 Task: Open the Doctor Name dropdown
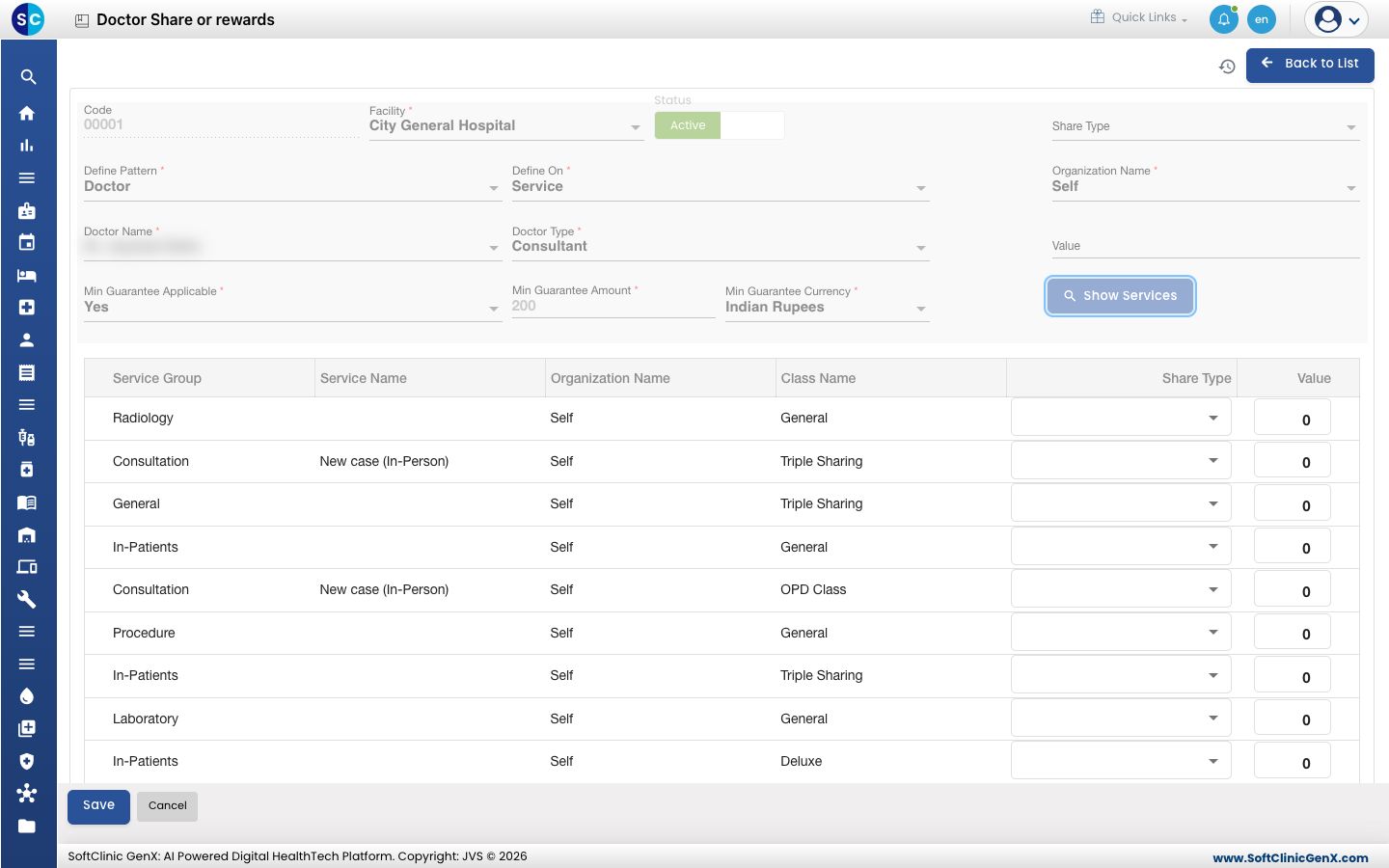292,246
